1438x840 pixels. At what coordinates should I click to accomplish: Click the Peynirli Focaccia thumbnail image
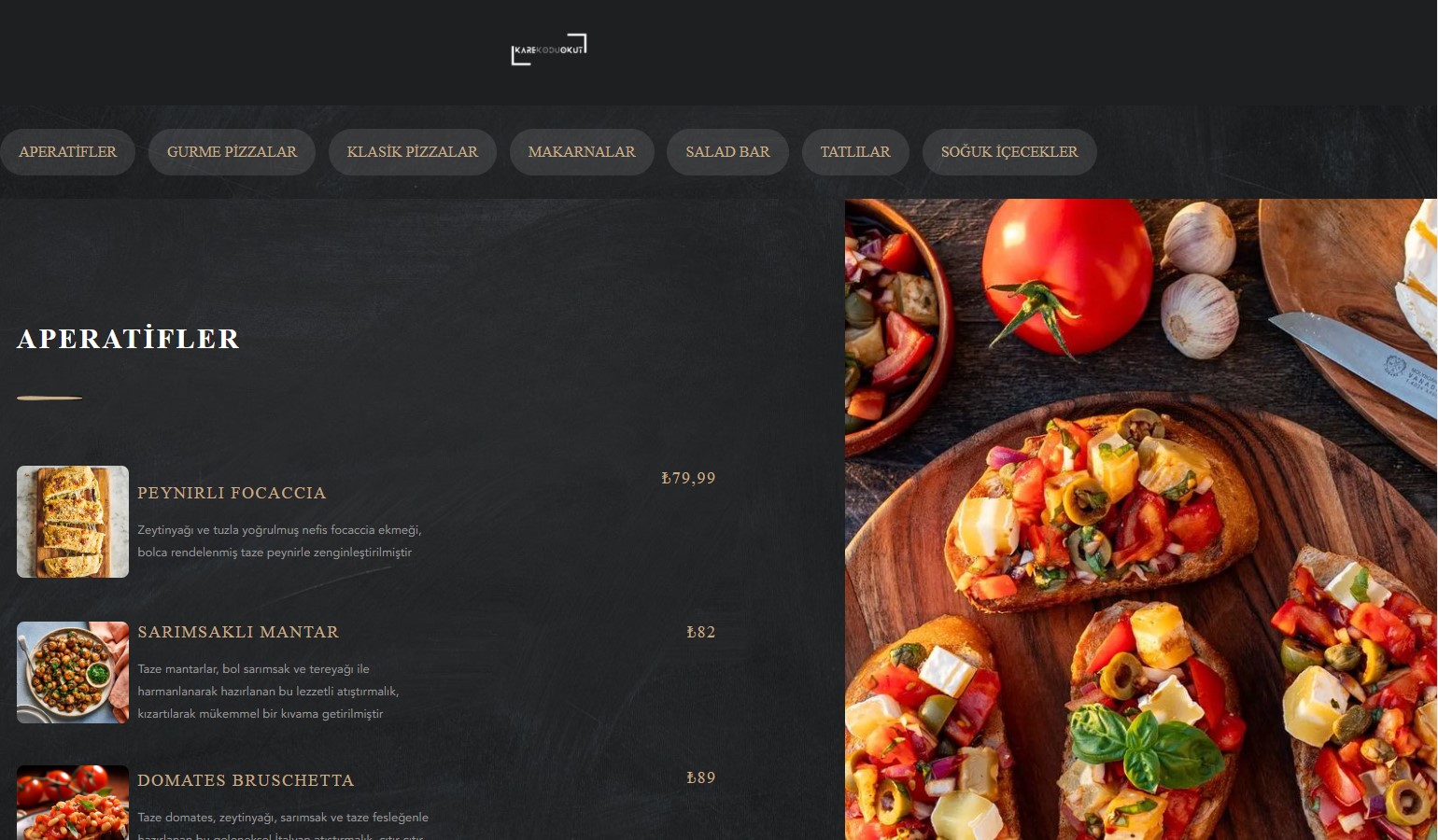click(x=73, y=522)
